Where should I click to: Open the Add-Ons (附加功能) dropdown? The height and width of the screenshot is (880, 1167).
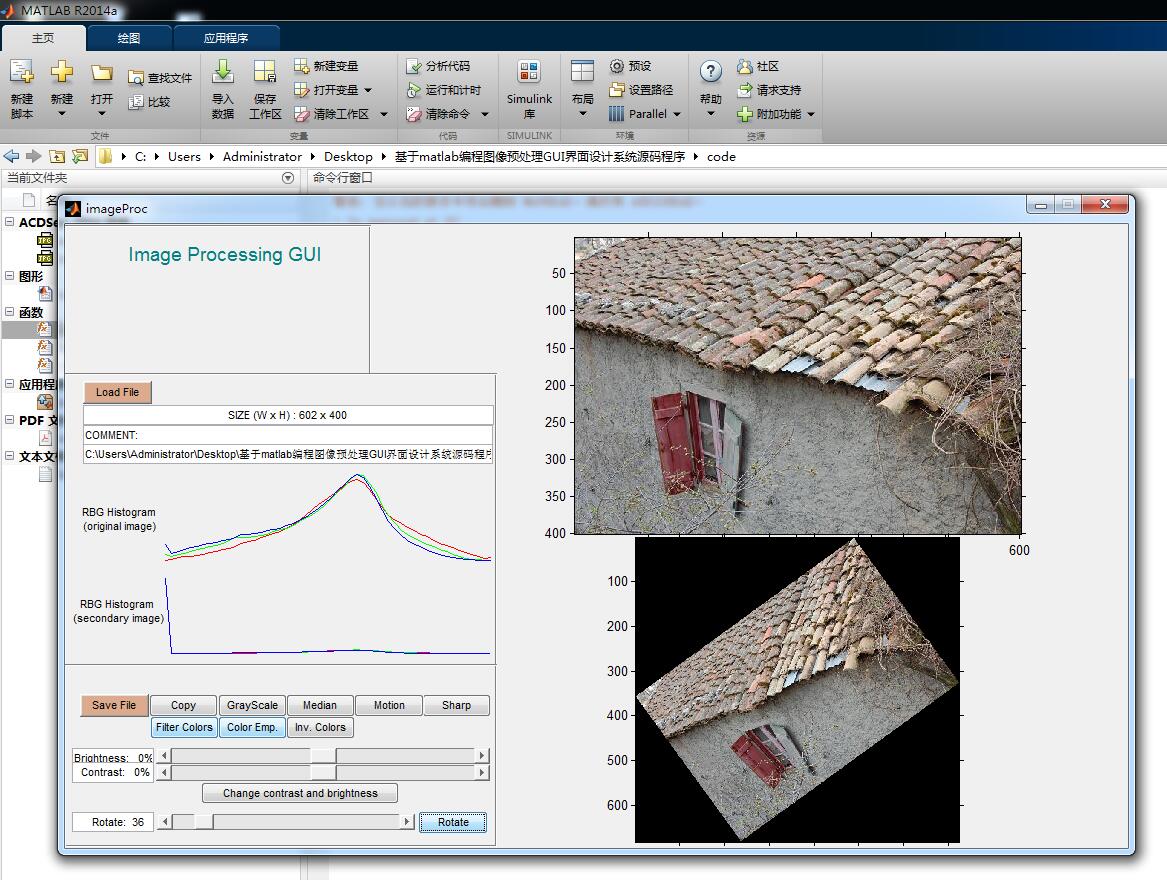click(x=810, y=114)
